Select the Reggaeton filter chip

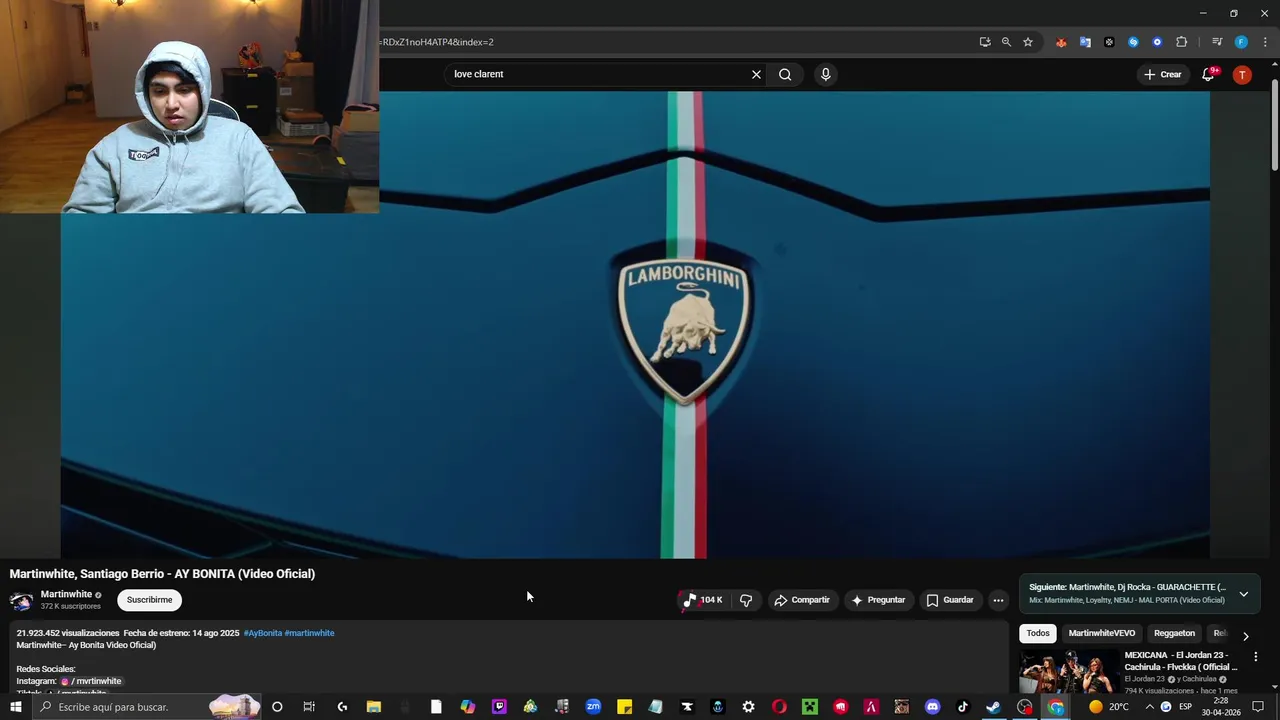point(1174,633)
